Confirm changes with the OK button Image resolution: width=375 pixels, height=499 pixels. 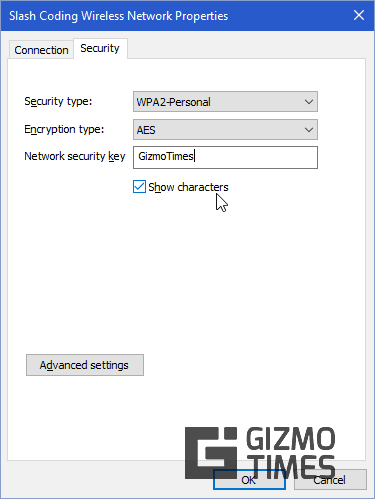(249, 480)
